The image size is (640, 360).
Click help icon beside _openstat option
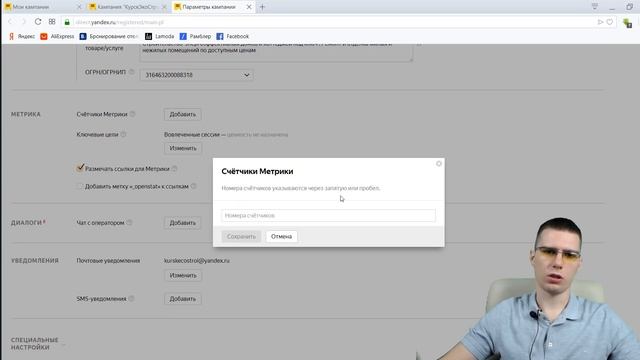[193, 186]
